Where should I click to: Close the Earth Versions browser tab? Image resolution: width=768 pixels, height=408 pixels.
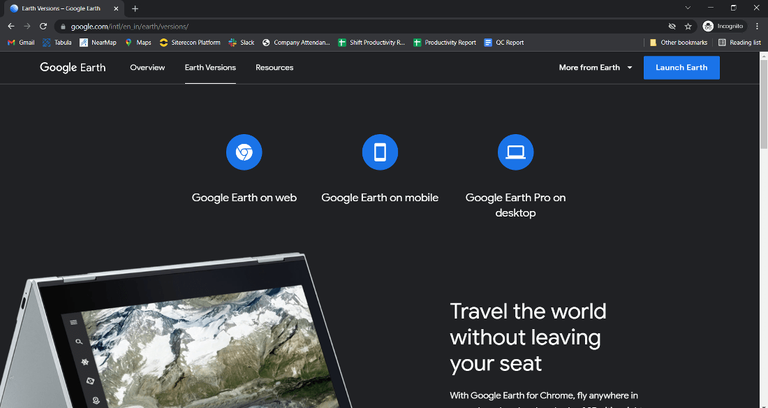click(x=116, y=8)
